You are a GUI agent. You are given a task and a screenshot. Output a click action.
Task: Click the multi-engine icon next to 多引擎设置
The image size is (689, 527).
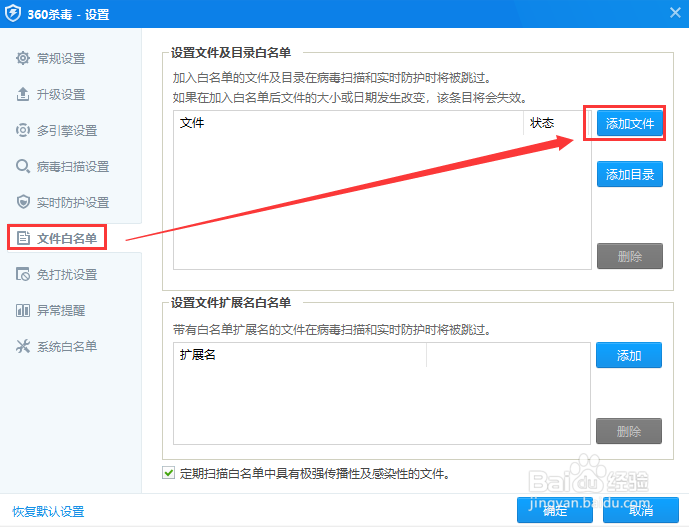pyautogui.click(x=23, y=130)
